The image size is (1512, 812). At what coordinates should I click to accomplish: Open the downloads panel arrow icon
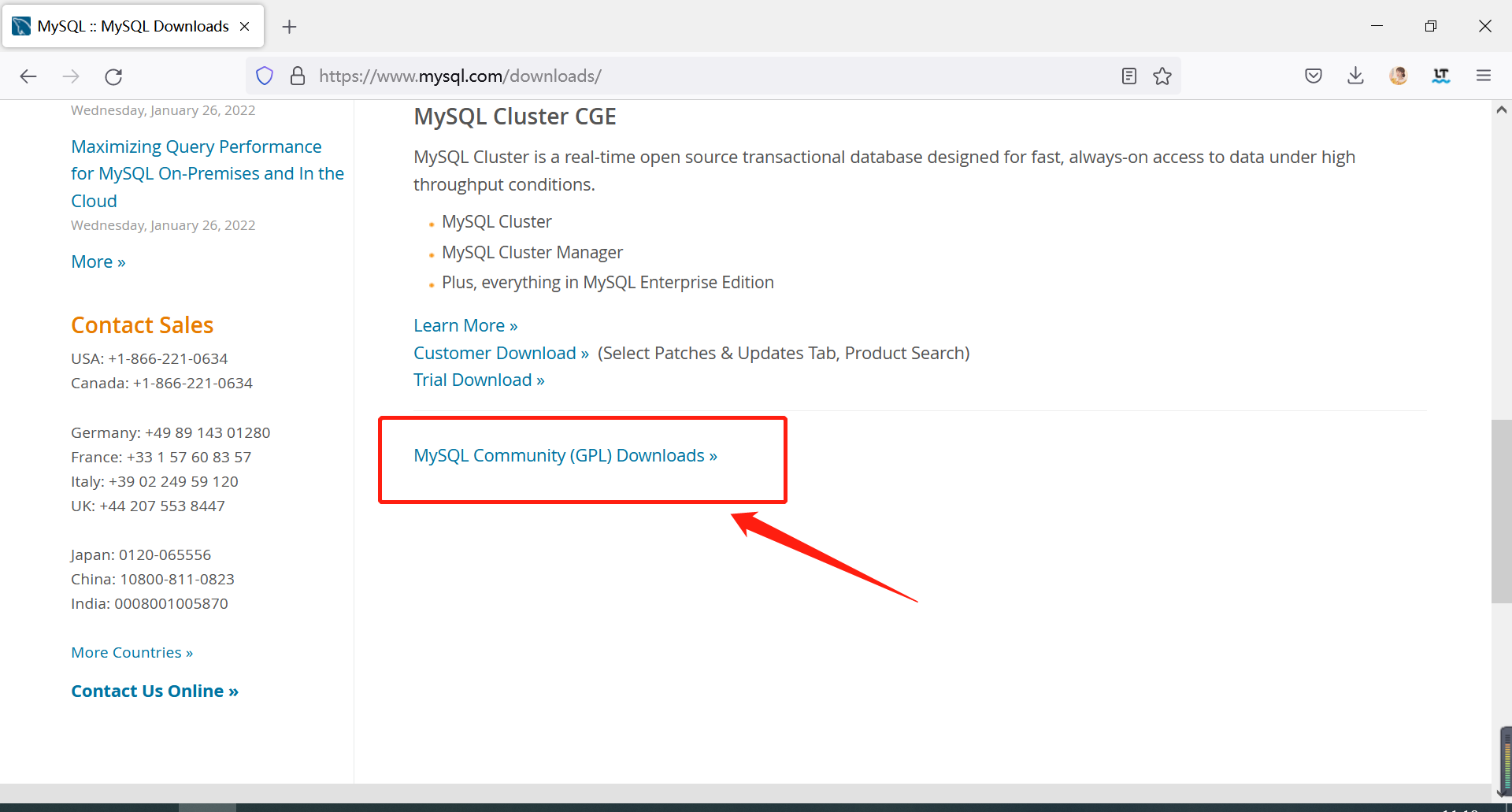click(1355, 76)
